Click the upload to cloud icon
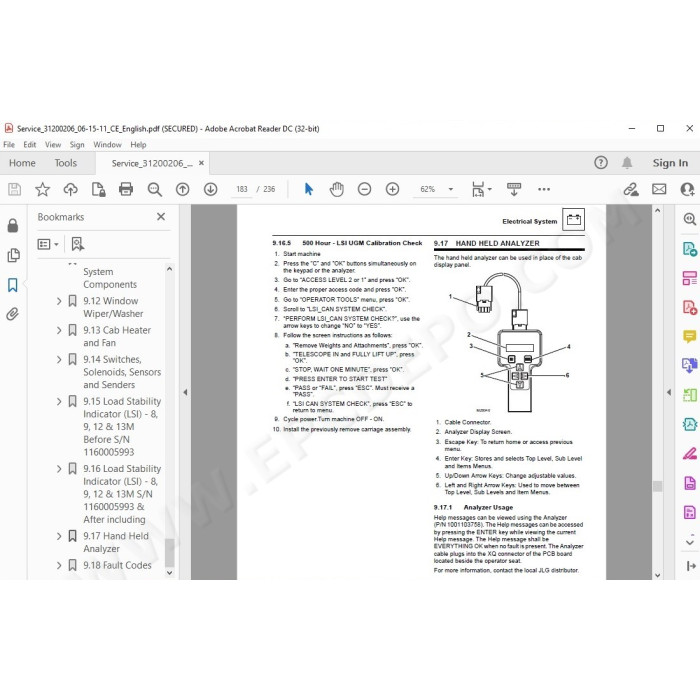The height and width of the screenshot is (700, 700). 71,189
